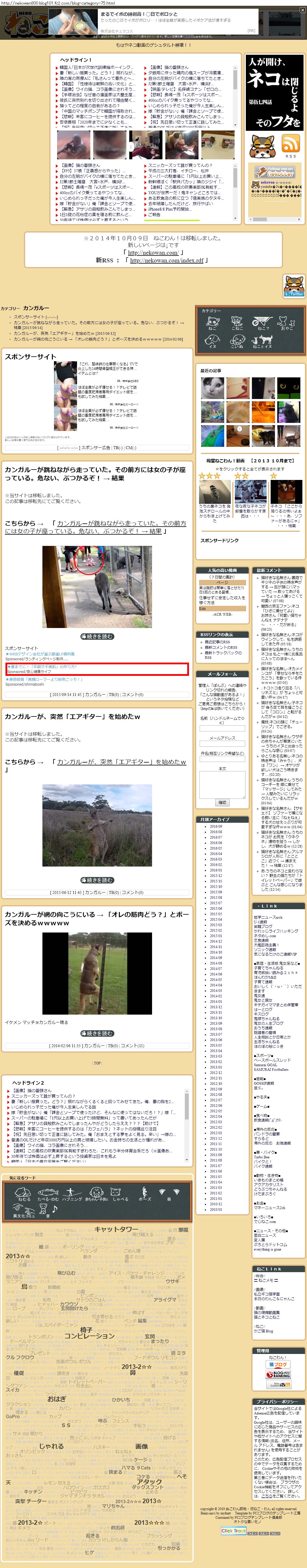Click the 本文 message textarea
Screen dimensions: 307x1568
[222, 786]
